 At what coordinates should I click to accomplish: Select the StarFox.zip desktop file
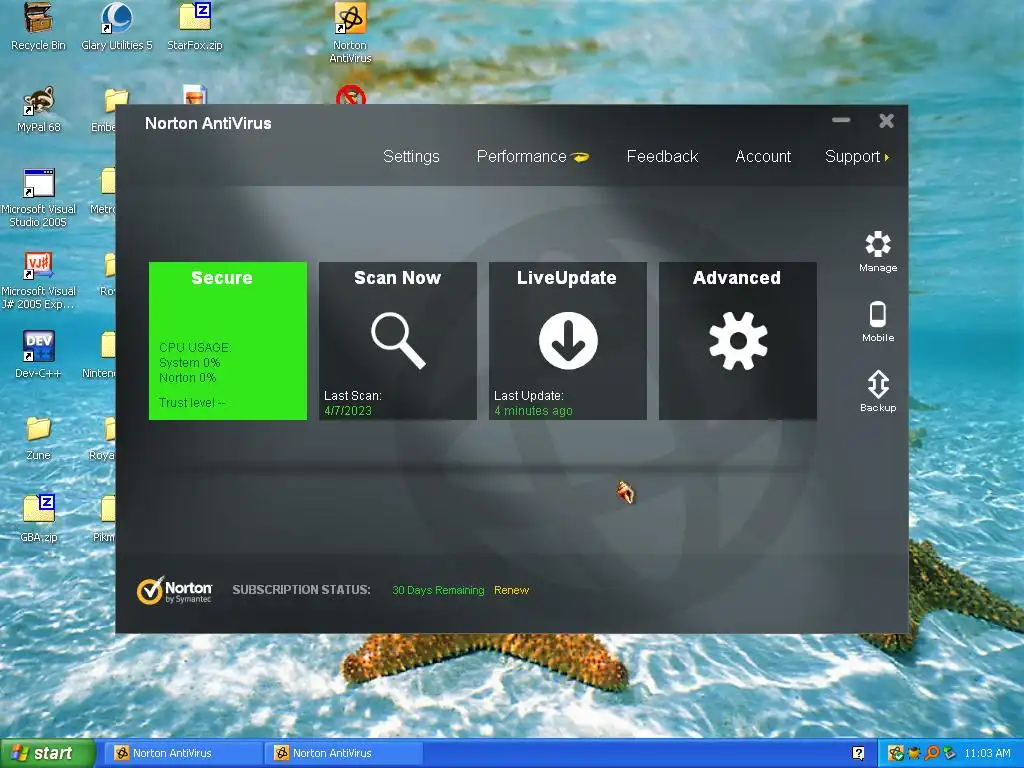(195, 27)
